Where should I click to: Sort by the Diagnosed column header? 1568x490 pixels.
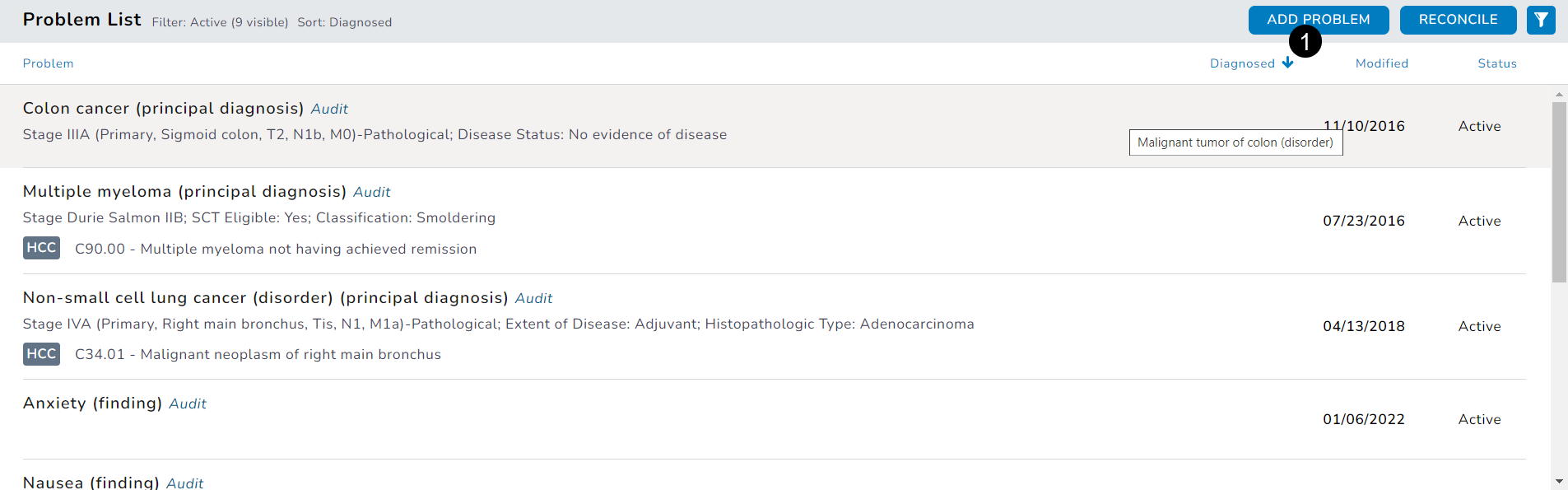[1242, 63]
